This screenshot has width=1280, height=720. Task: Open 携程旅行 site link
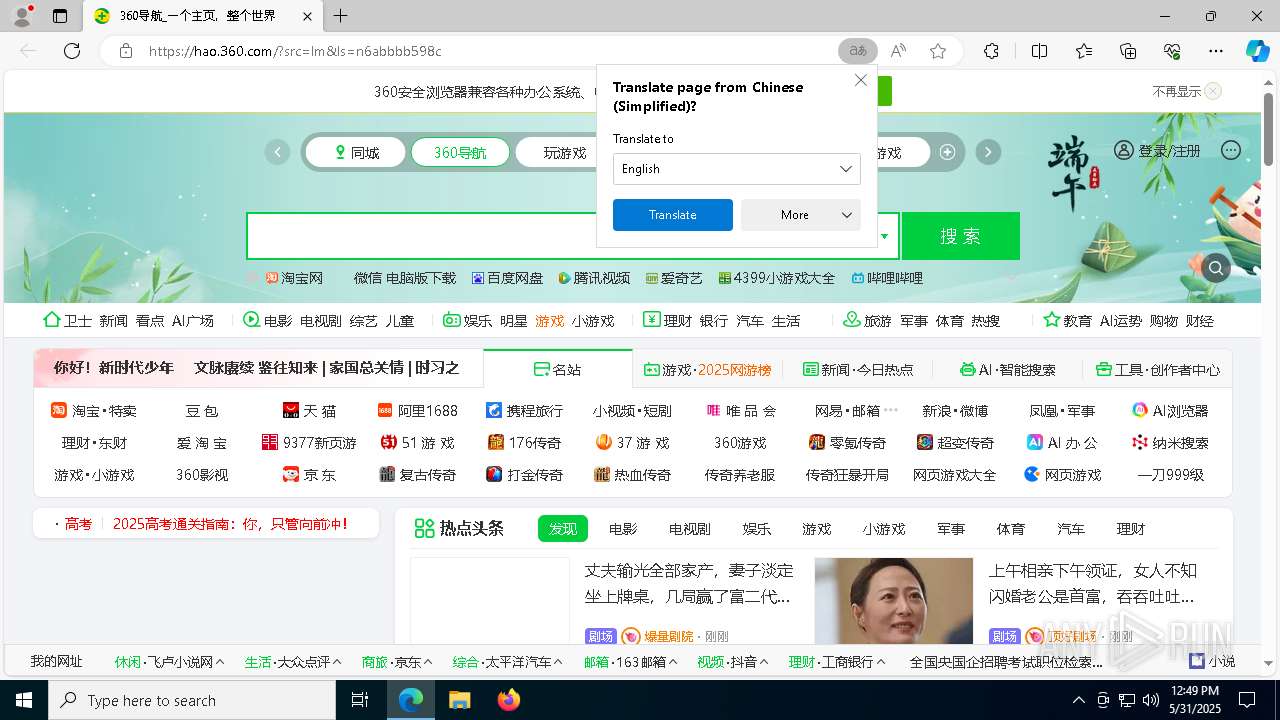click(524, 410)
